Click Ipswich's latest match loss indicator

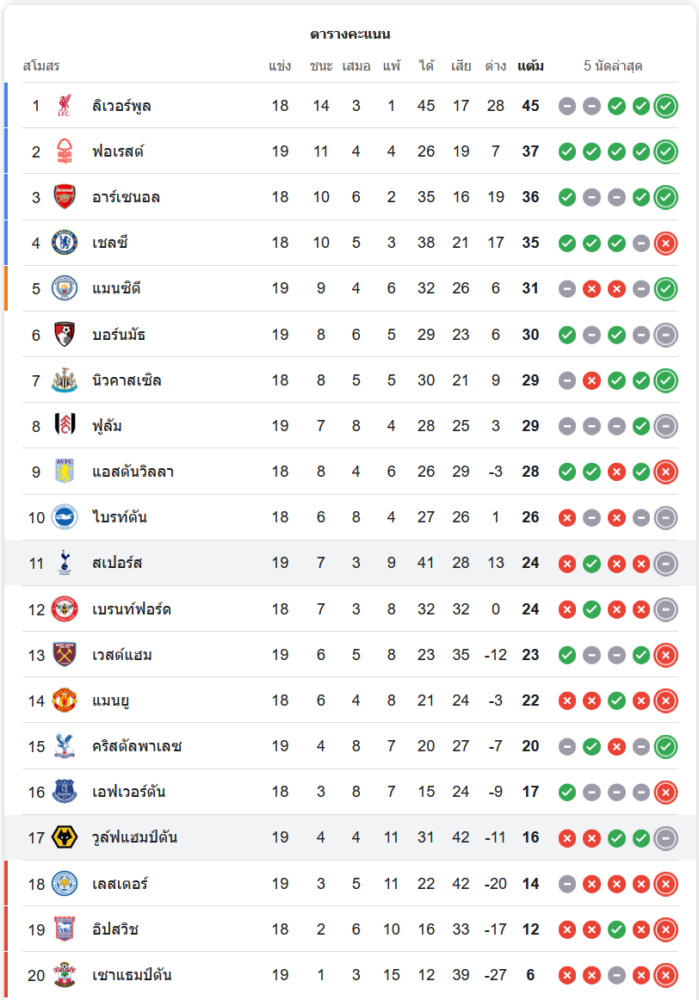[666, 929]
